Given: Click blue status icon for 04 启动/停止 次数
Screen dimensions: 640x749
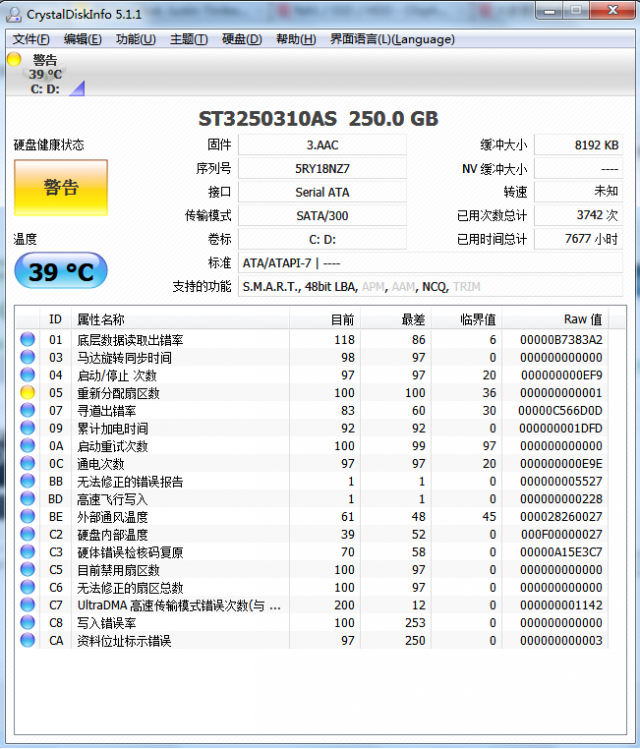Looking at the screenshot, I should tap(28, 374).
